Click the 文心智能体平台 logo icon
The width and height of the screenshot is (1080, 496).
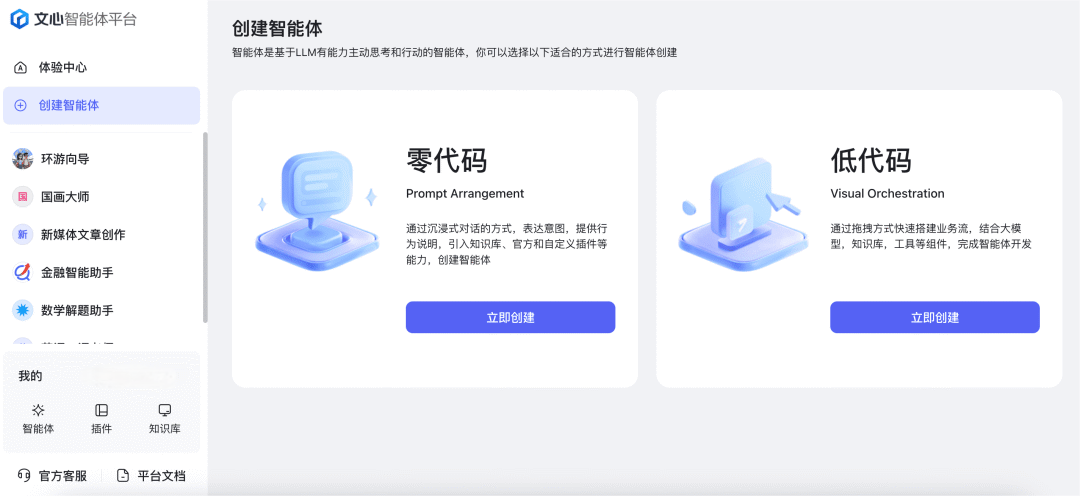click(x=19, y=19)
